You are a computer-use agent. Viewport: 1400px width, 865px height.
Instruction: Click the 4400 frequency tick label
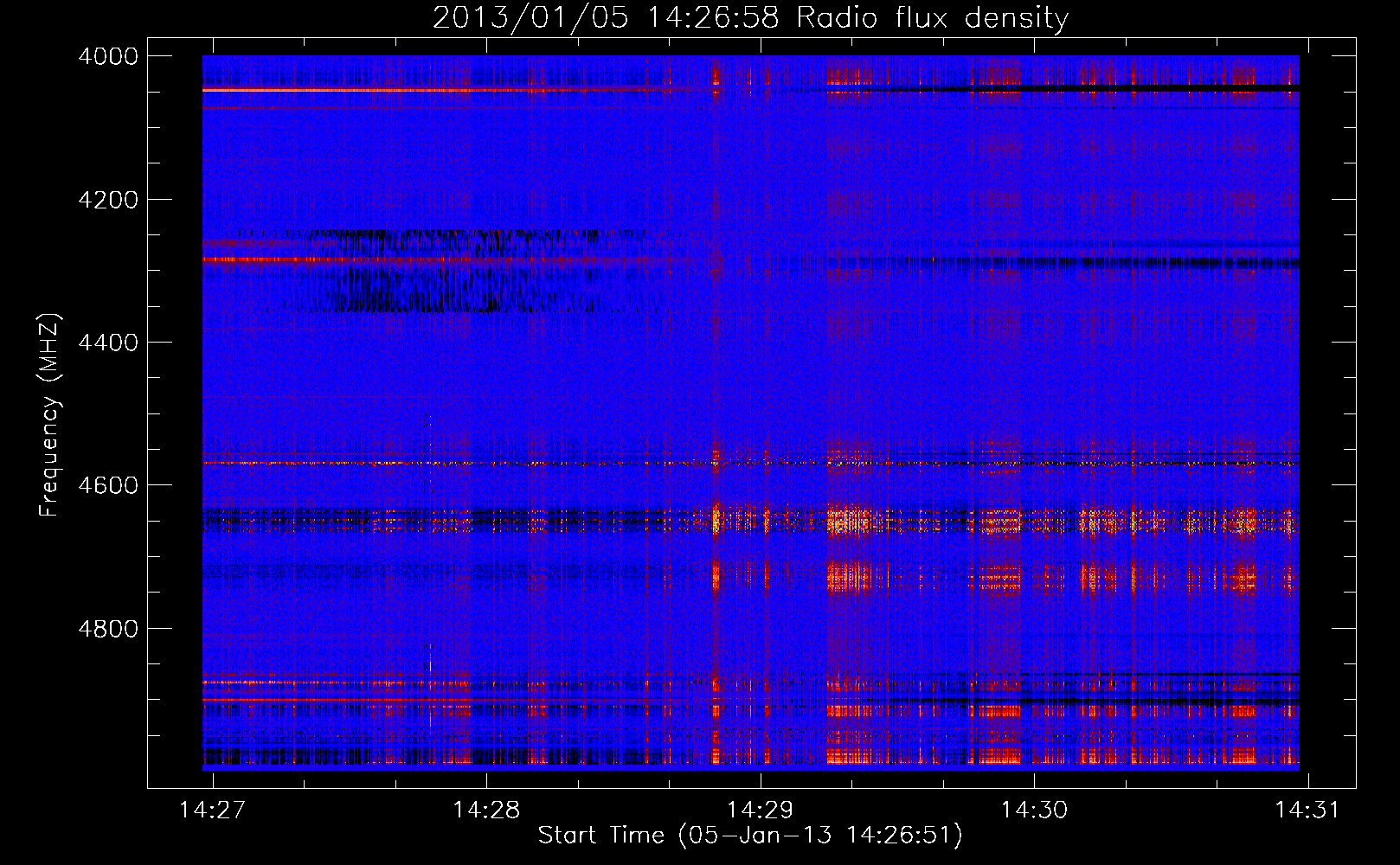coord(108,343)
